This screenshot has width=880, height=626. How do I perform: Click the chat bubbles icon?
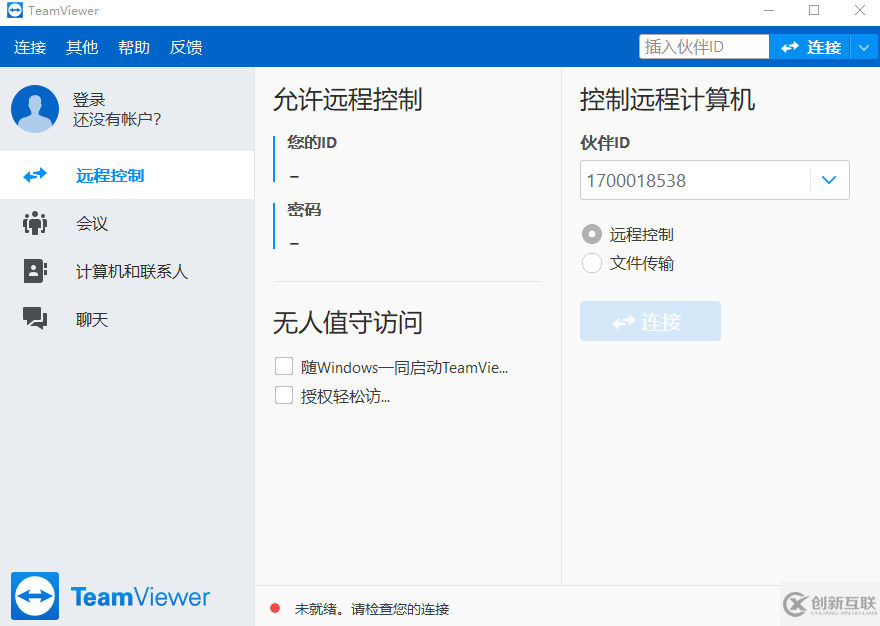click(x=35, y=318)
